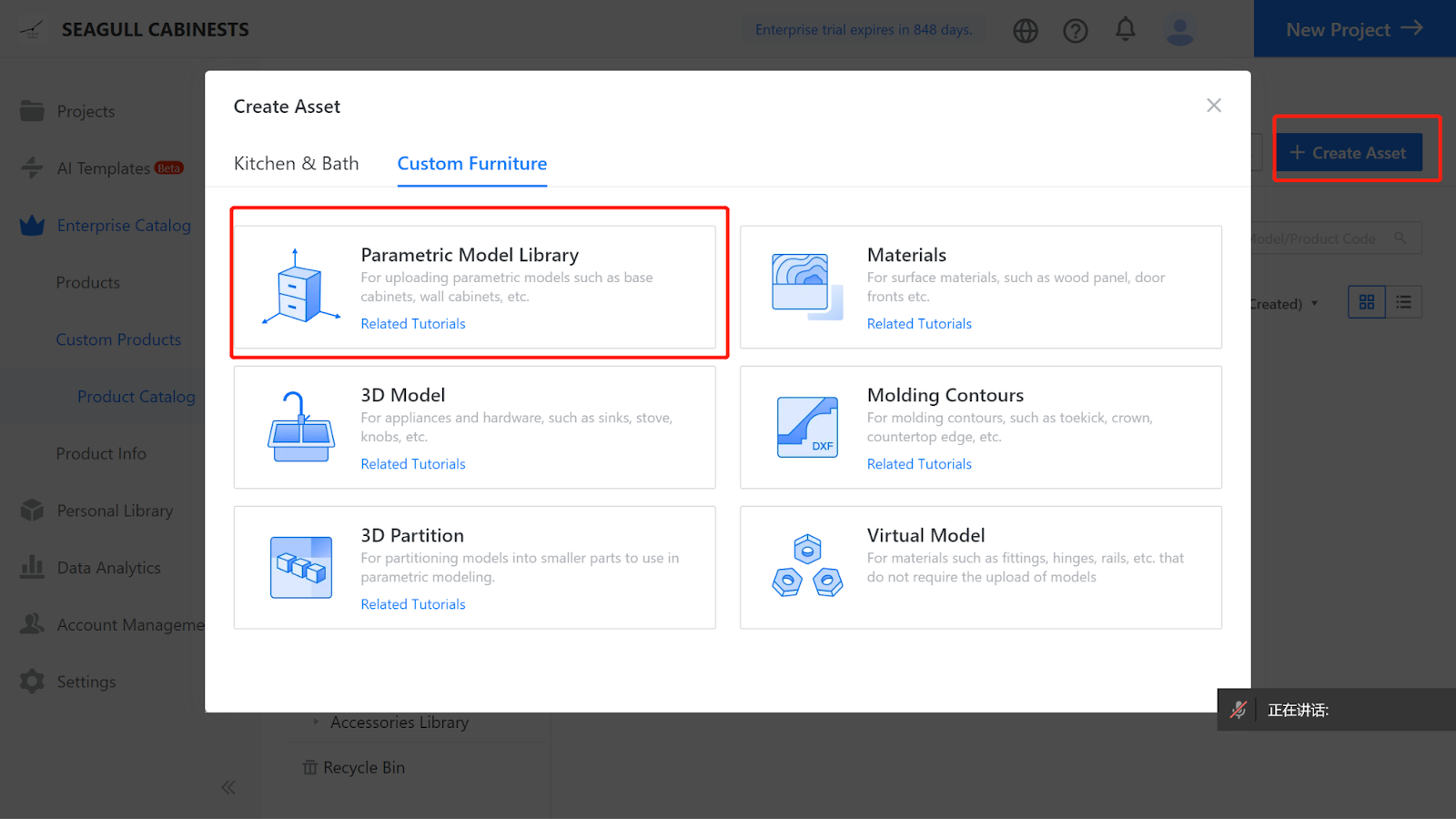1456x819 pixels.
Task: Switch to grid view layout
Action: coord(1366,302)
